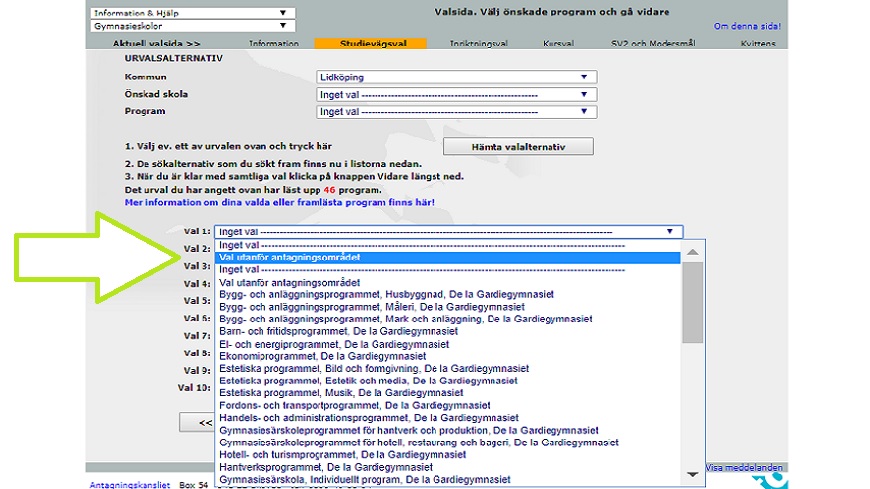Viewport: 870px width, 489px height.
Task: Click the back button labeled <<
Action: click(197, 422)
